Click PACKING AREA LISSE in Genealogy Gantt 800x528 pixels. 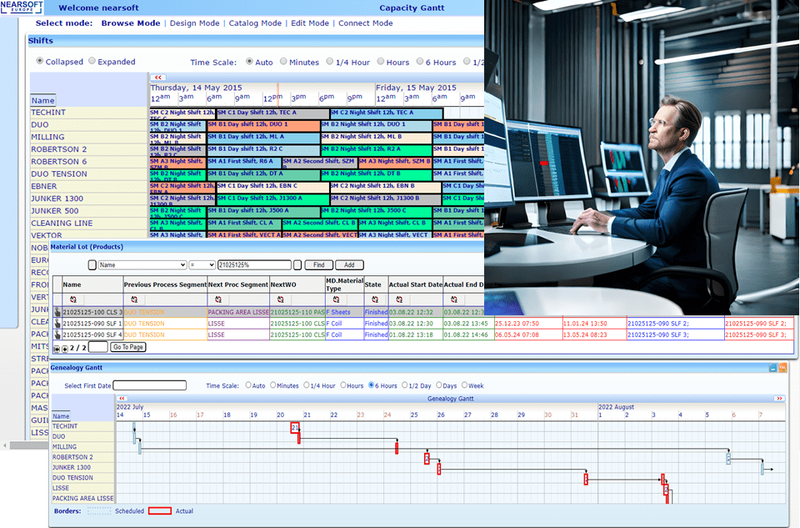click(83, 498)
